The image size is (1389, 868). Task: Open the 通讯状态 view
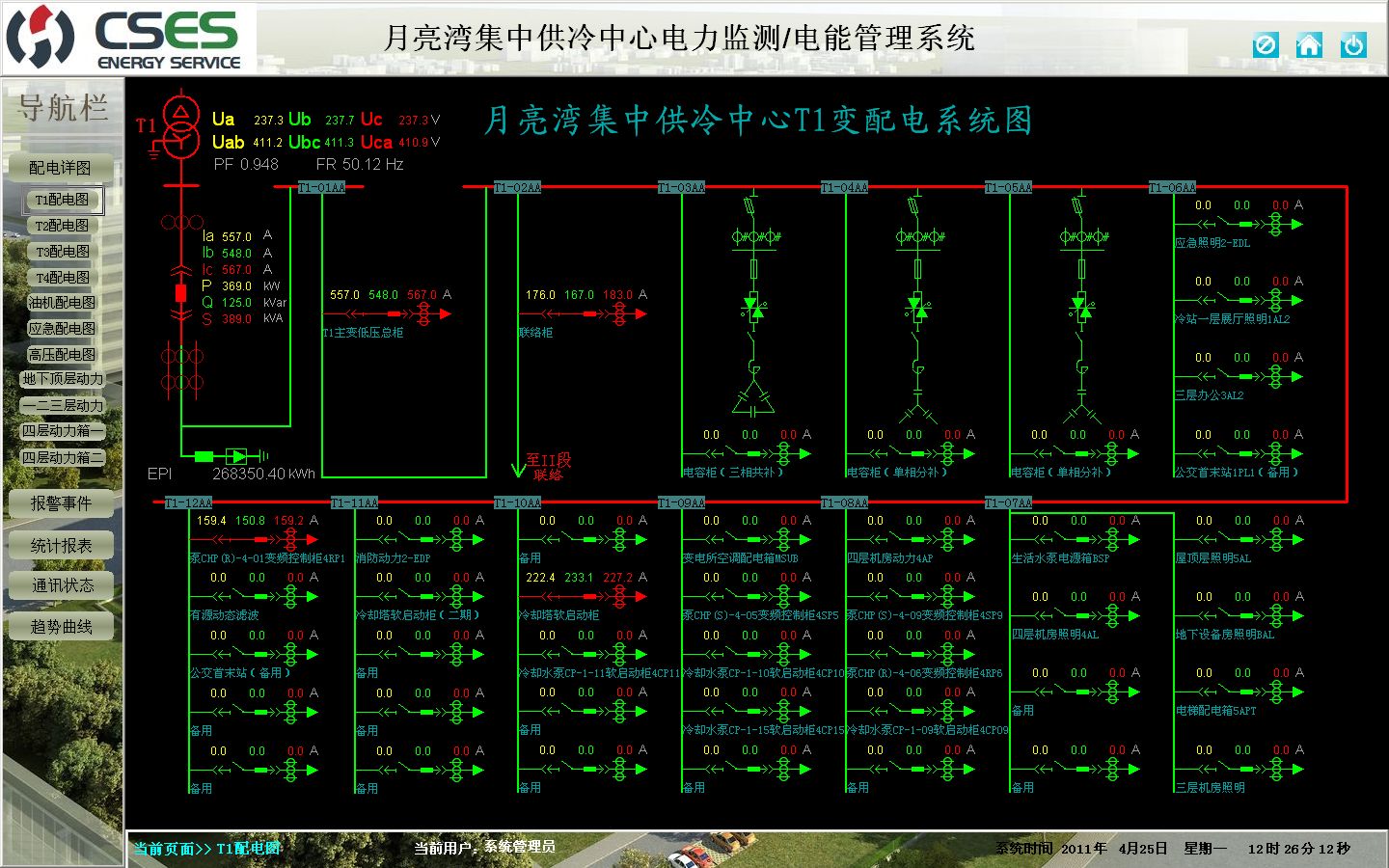pyautogui.click(x=61, y=585)
